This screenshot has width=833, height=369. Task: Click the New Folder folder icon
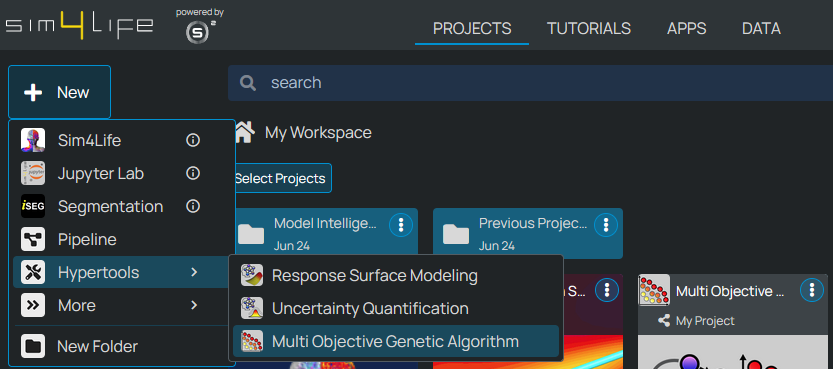pyautogui.click(x=33, y=347)
